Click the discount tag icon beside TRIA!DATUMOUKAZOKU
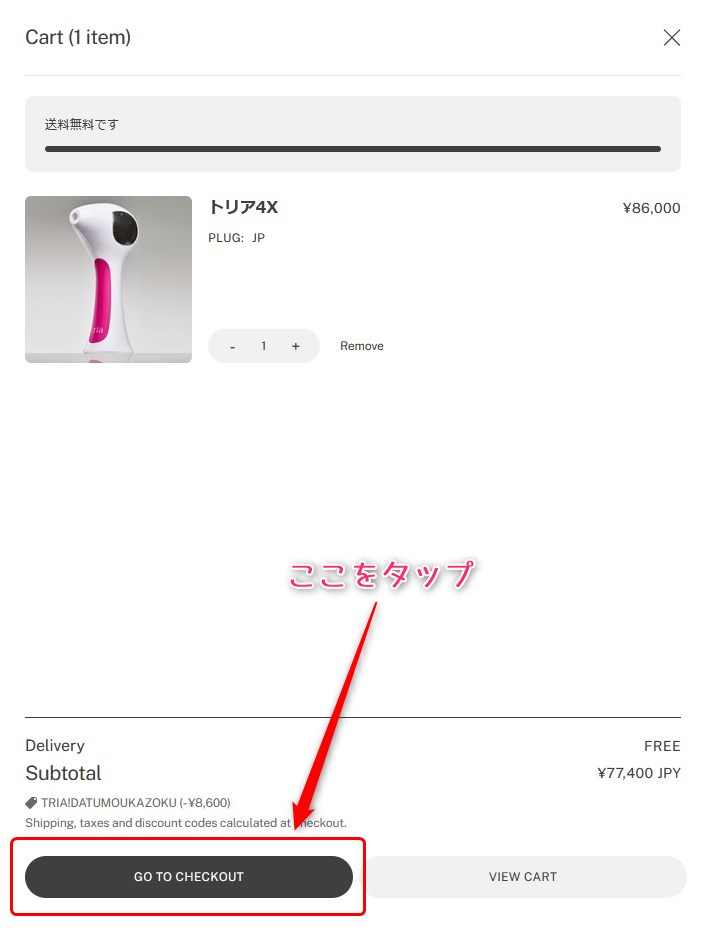 pyautogui.click(x=31, y=803)
